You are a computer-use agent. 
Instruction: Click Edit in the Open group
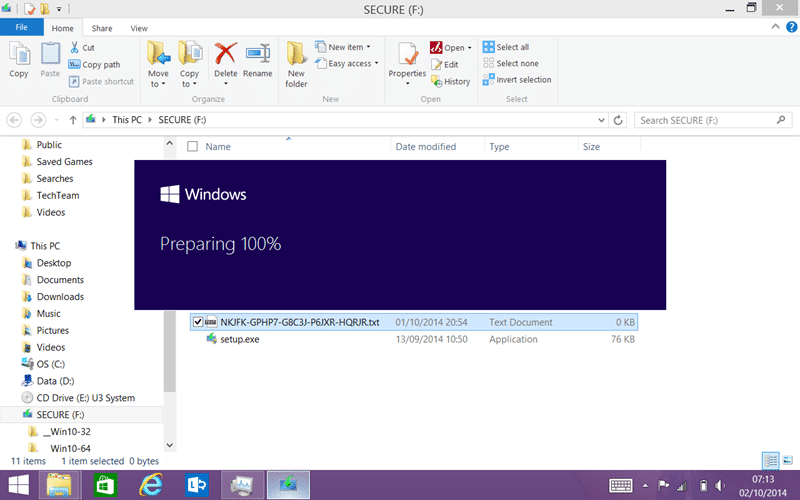pyautogui.click(x=445, y=65)
